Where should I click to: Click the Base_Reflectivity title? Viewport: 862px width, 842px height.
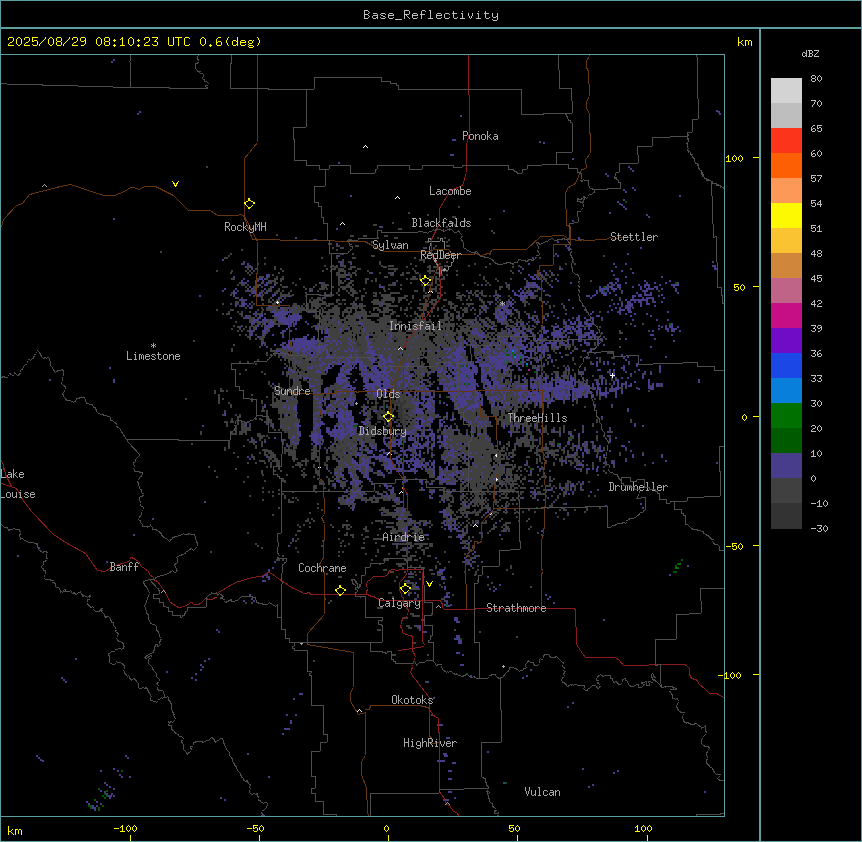431,15
